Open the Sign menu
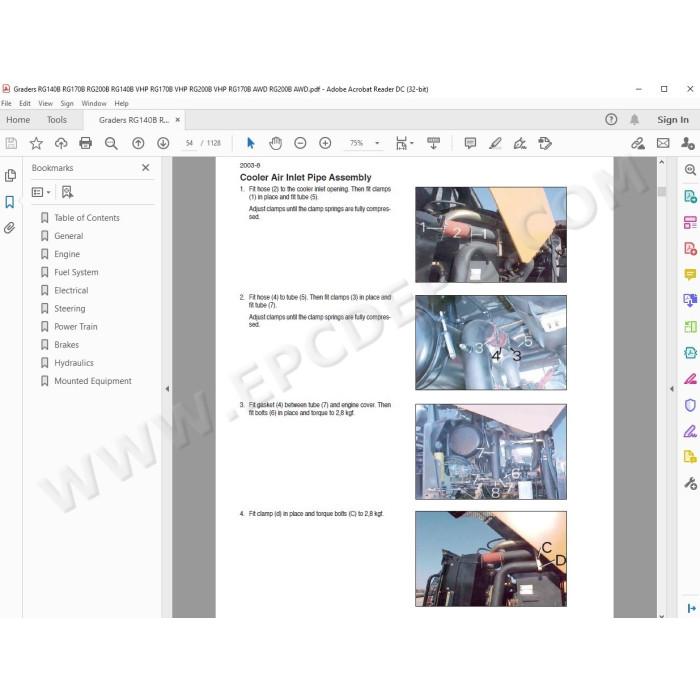700x700 pixels. pyautogui.click(x=67, y=104)
